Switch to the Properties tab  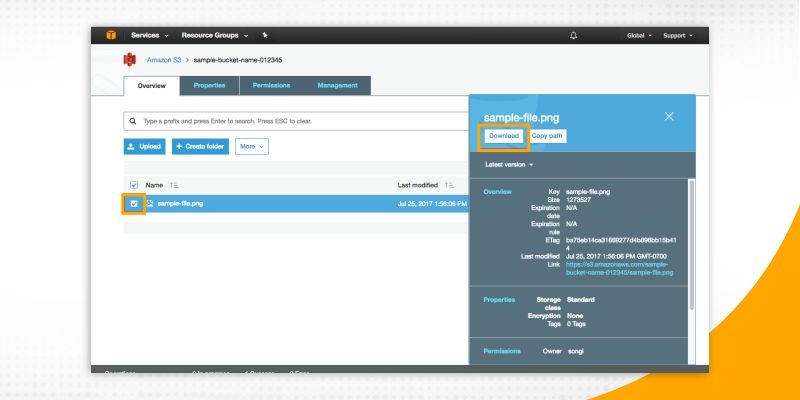click(x=209, y=86)
